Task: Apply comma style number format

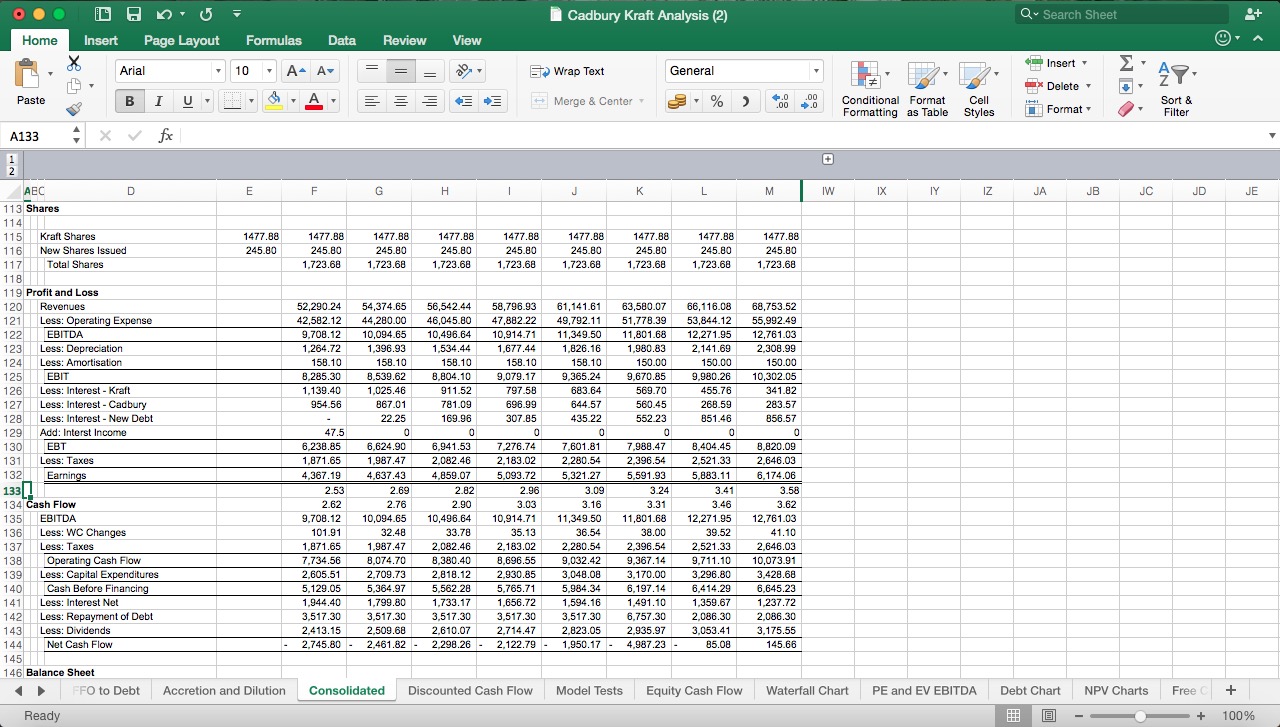Action: [x=745, y=101]
